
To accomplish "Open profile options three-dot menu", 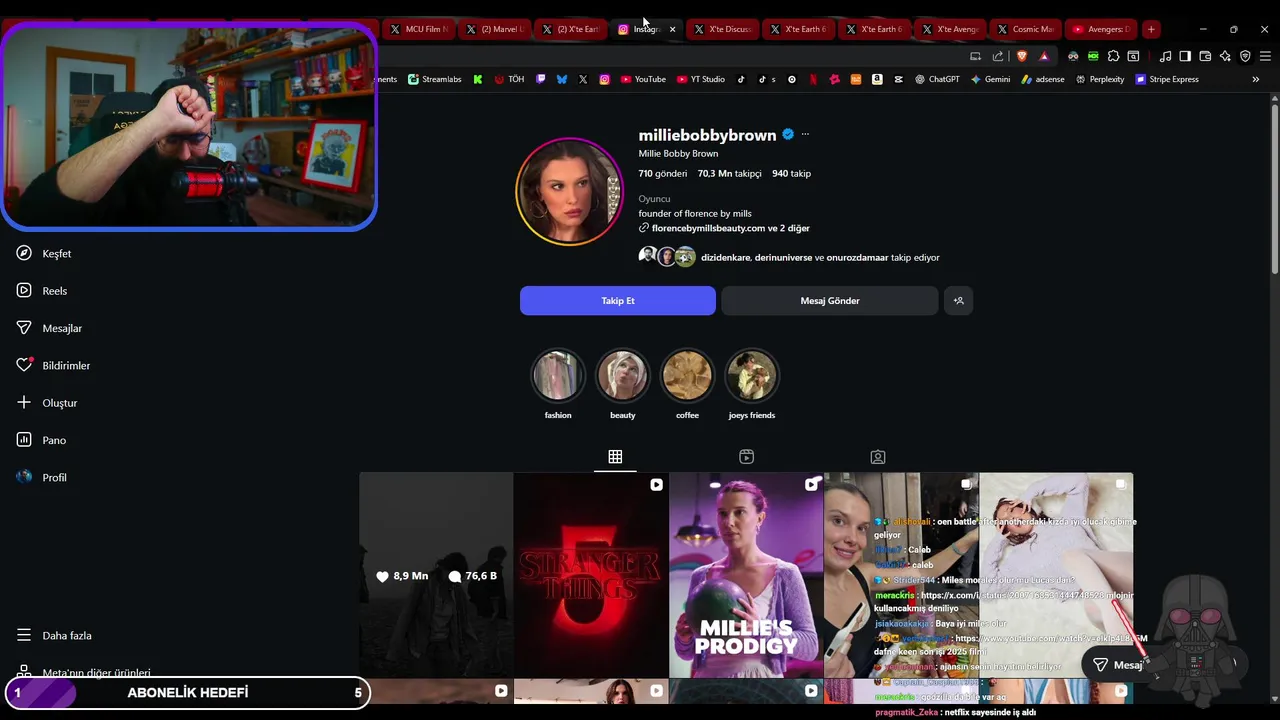I will (805, 135).
